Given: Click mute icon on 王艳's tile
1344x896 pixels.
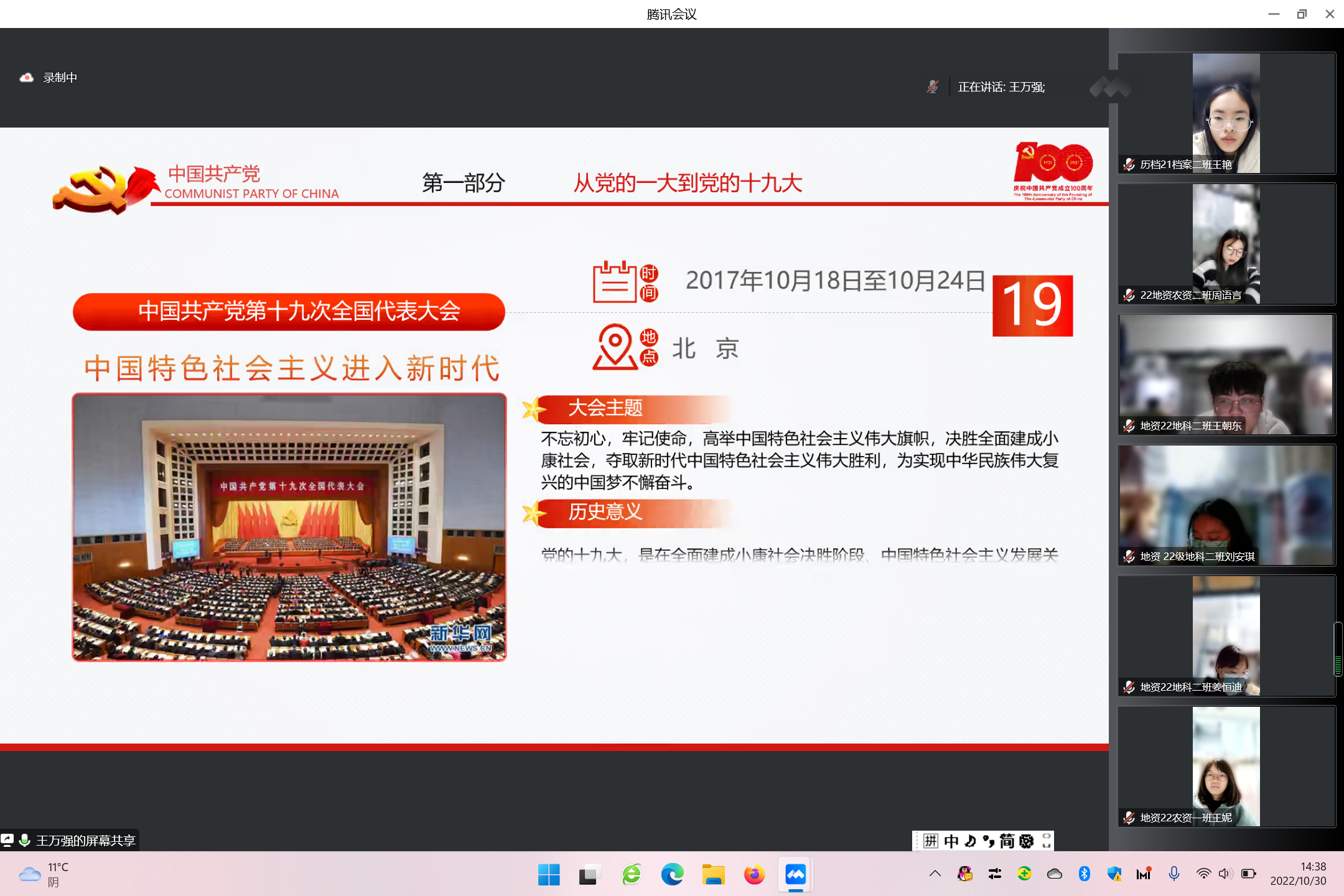Looking at the screenshot, I should click(x=1129, y=165).
